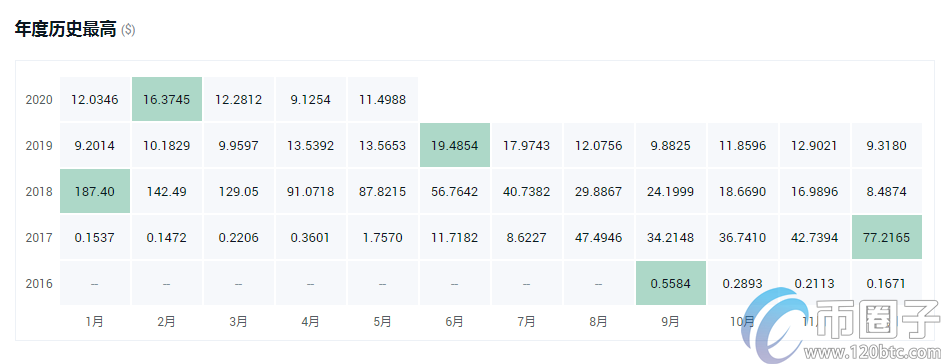Click the highlighted 77.2165 cell in 2017
The width and height of the screenshot is (941, 364).
886,237
